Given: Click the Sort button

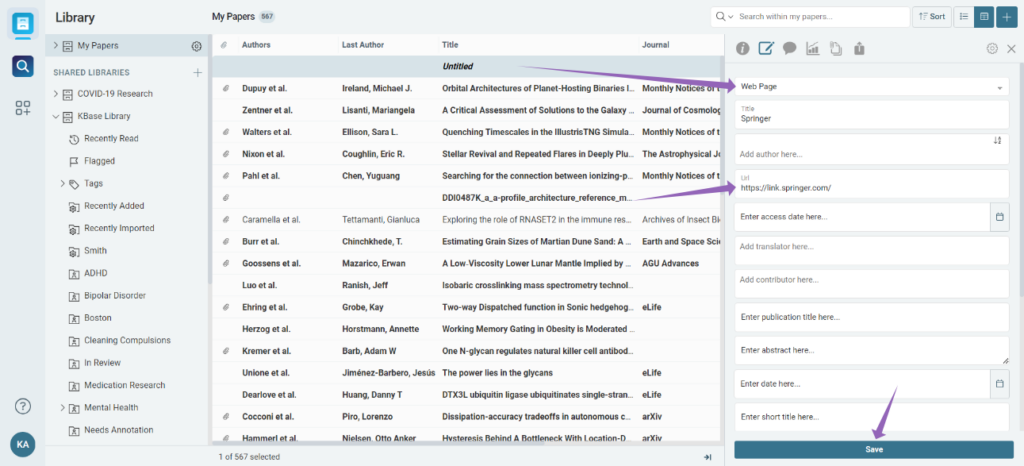Looking at the screenshot, I should tap(932, 17).
